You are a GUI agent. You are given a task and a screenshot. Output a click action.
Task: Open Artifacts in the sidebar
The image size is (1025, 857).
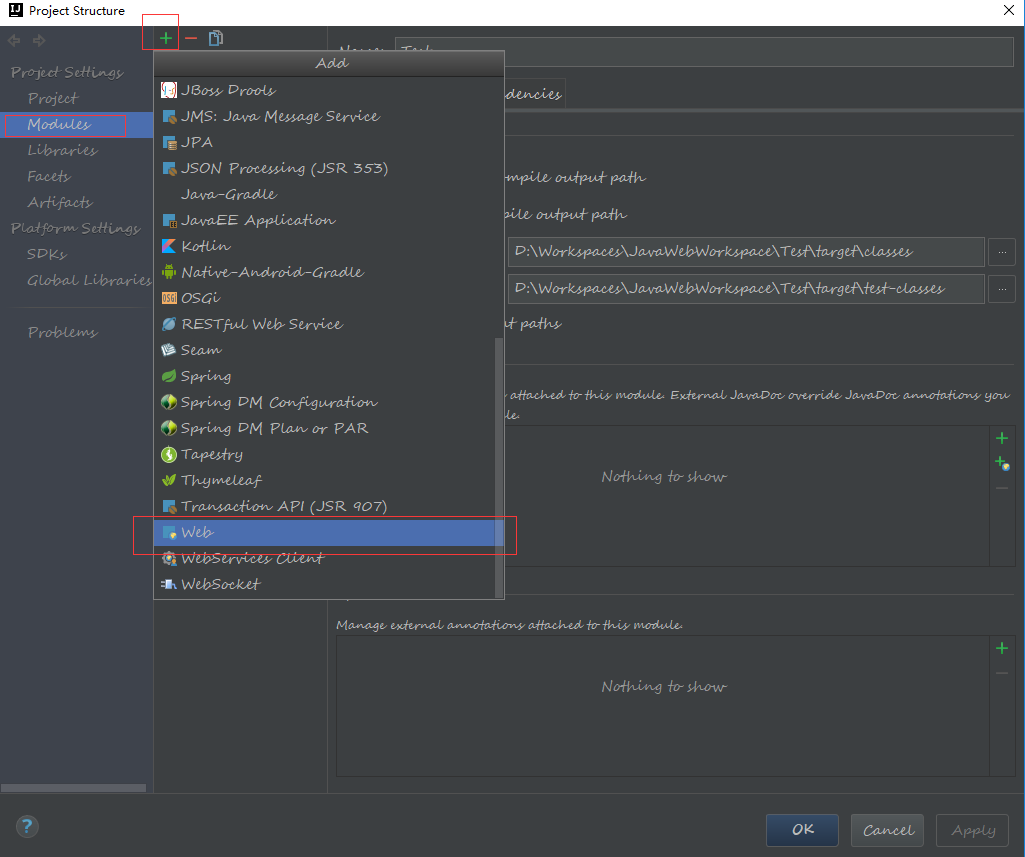coord(60,203)
